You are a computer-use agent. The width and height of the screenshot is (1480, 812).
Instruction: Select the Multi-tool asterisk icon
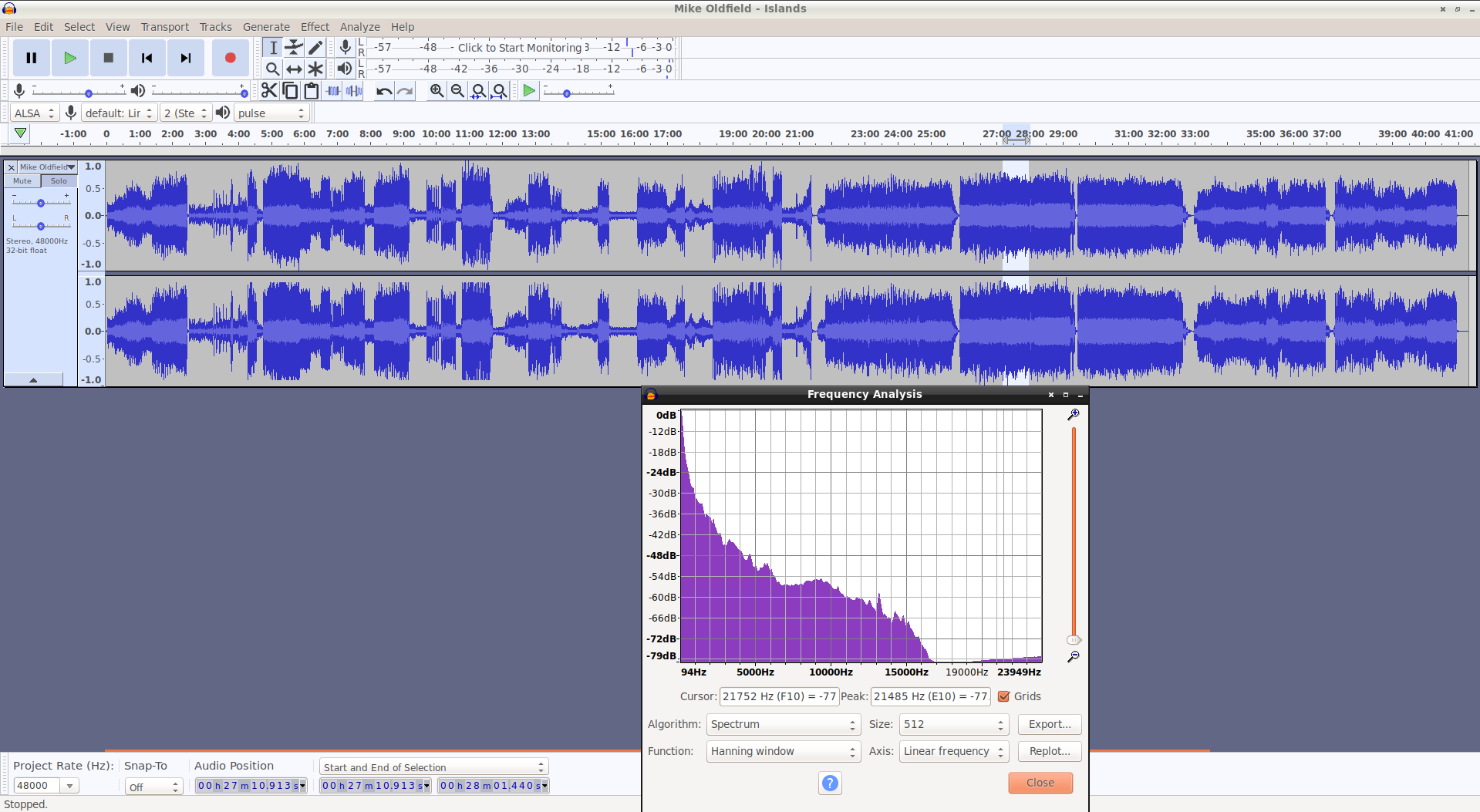click(315, 69)
